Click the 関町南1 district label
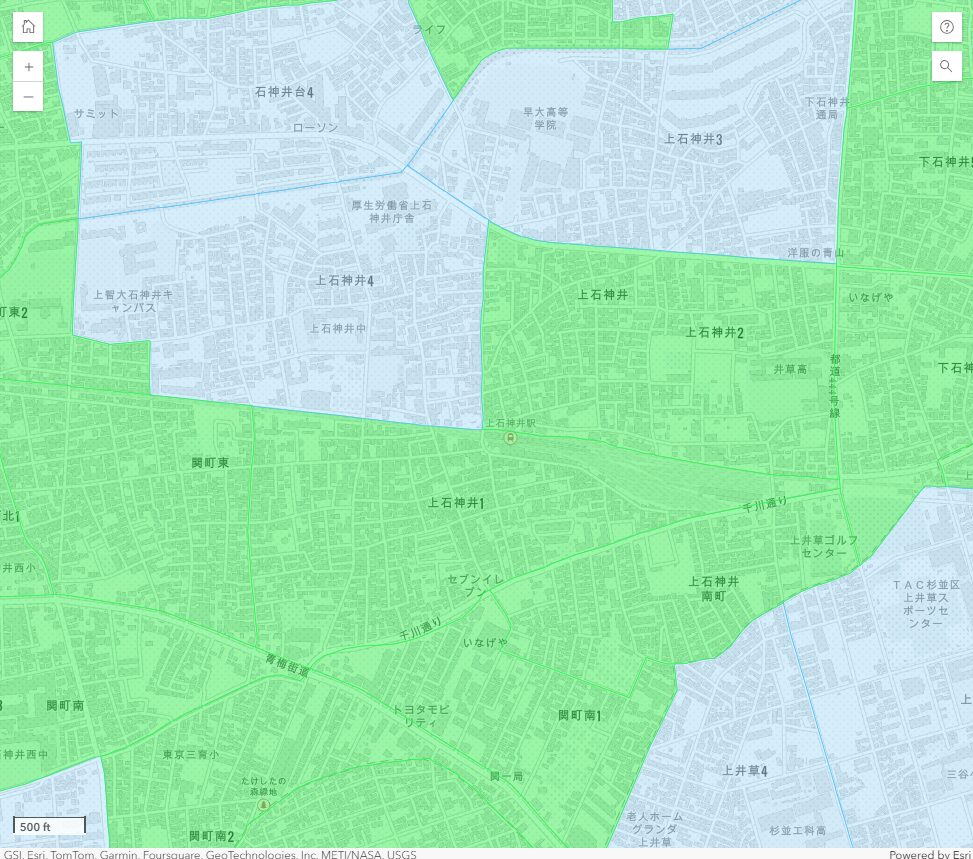Image resolution: width=973 pixels, height=859 pixels. tap(579, 715)
